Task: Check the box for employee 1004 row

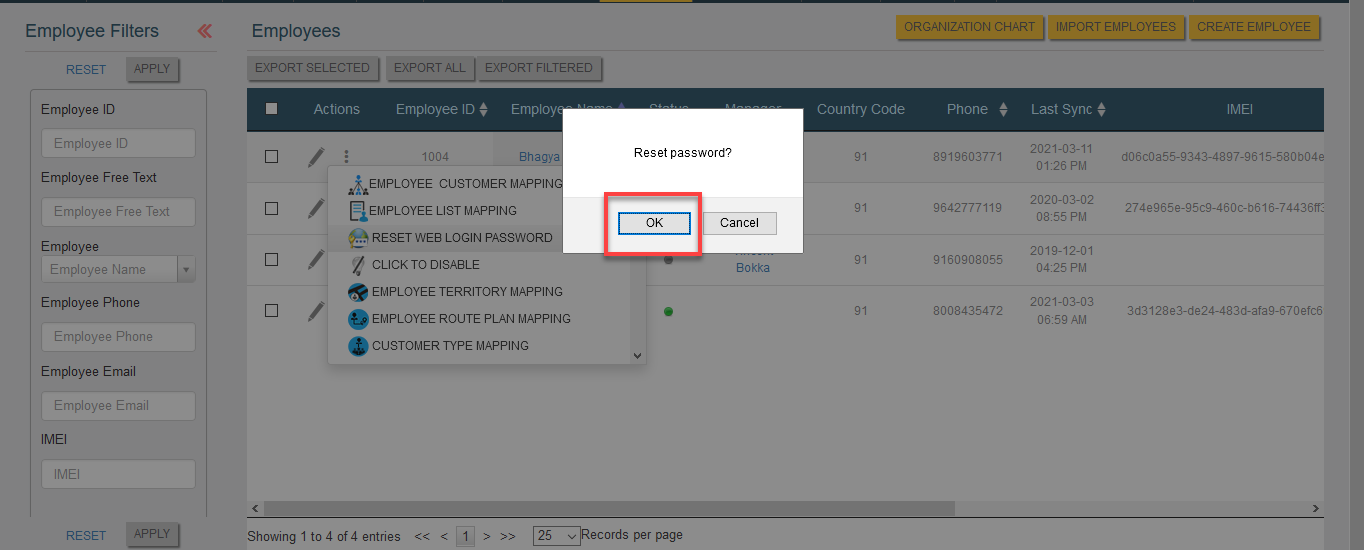Action: (271, 157)
